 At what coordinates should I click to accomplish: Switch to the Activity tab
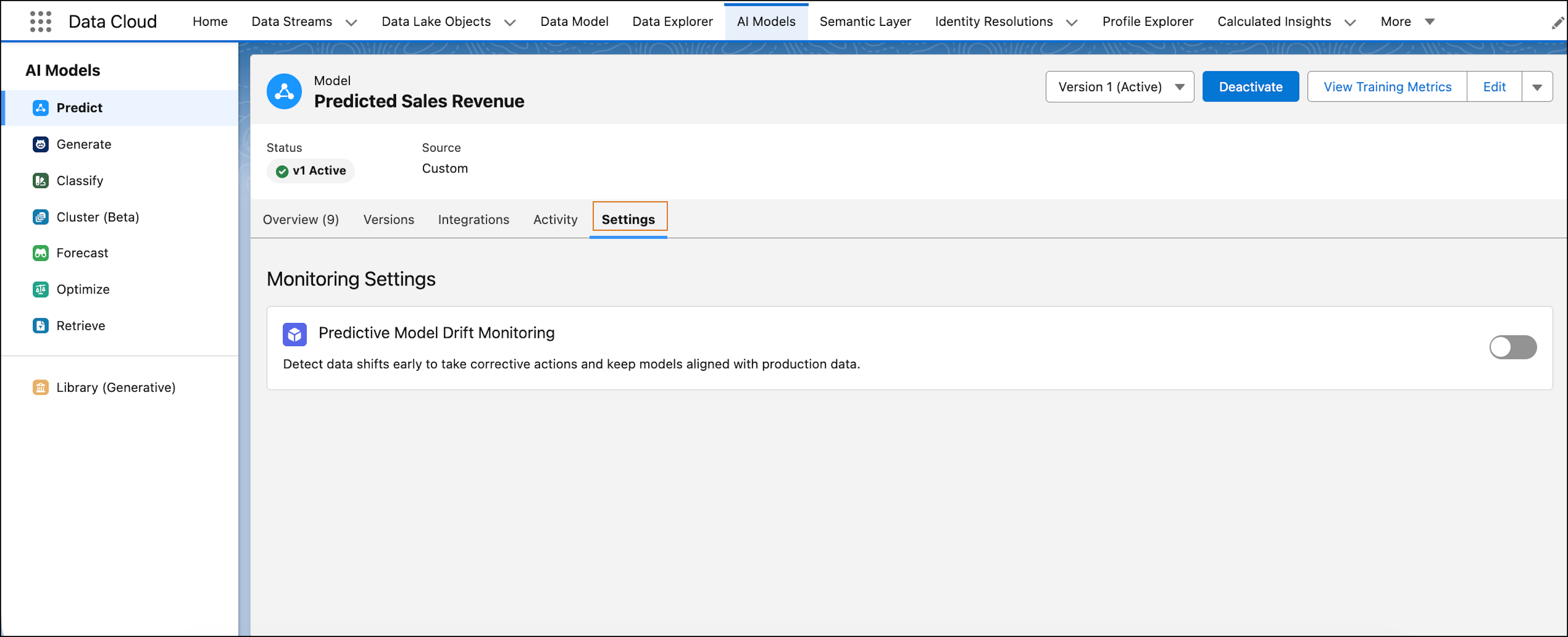click(x=555, y=219)
